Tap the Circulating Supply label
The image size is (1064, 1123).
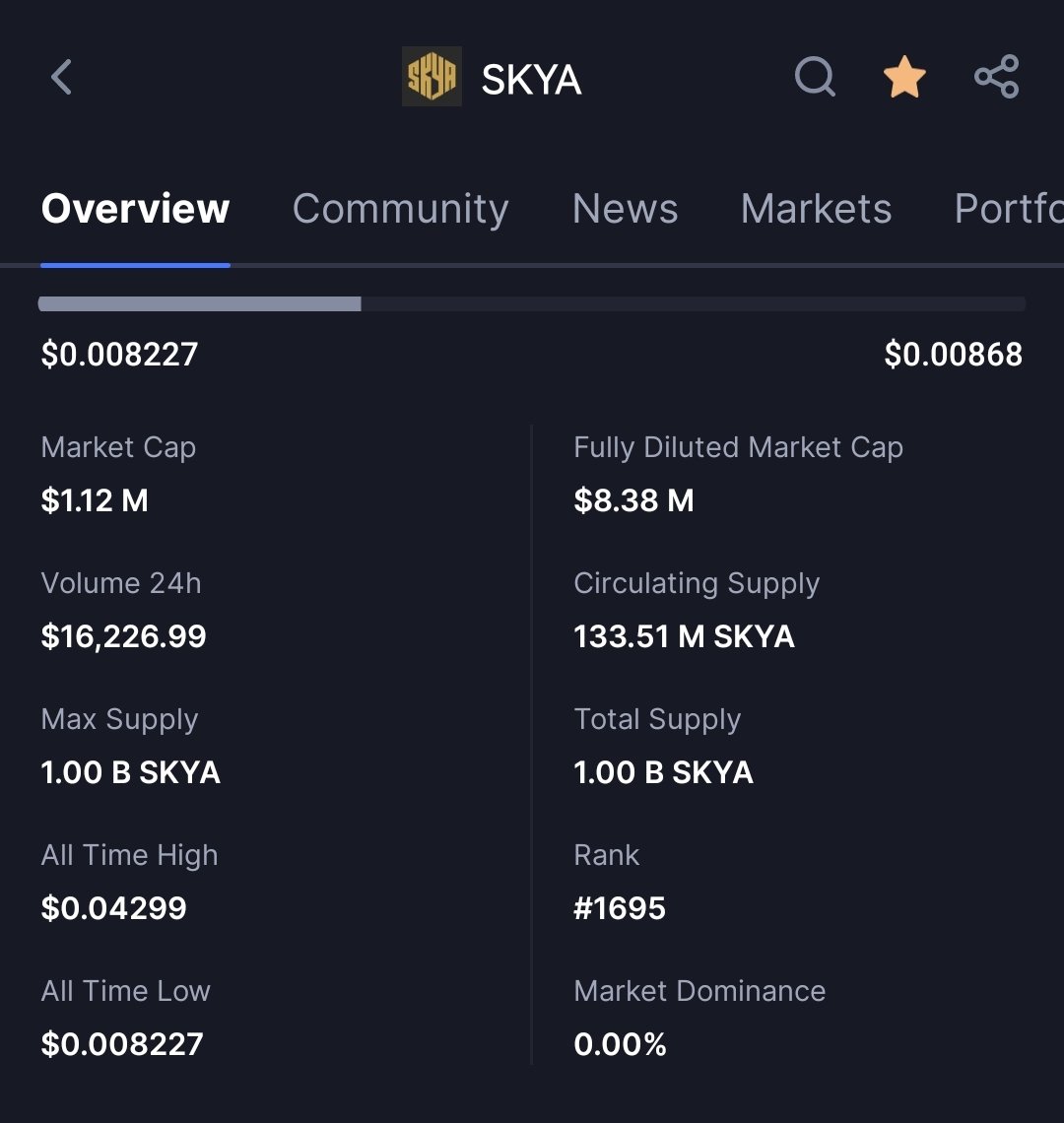pyautogui.click(x=697, y=584)
